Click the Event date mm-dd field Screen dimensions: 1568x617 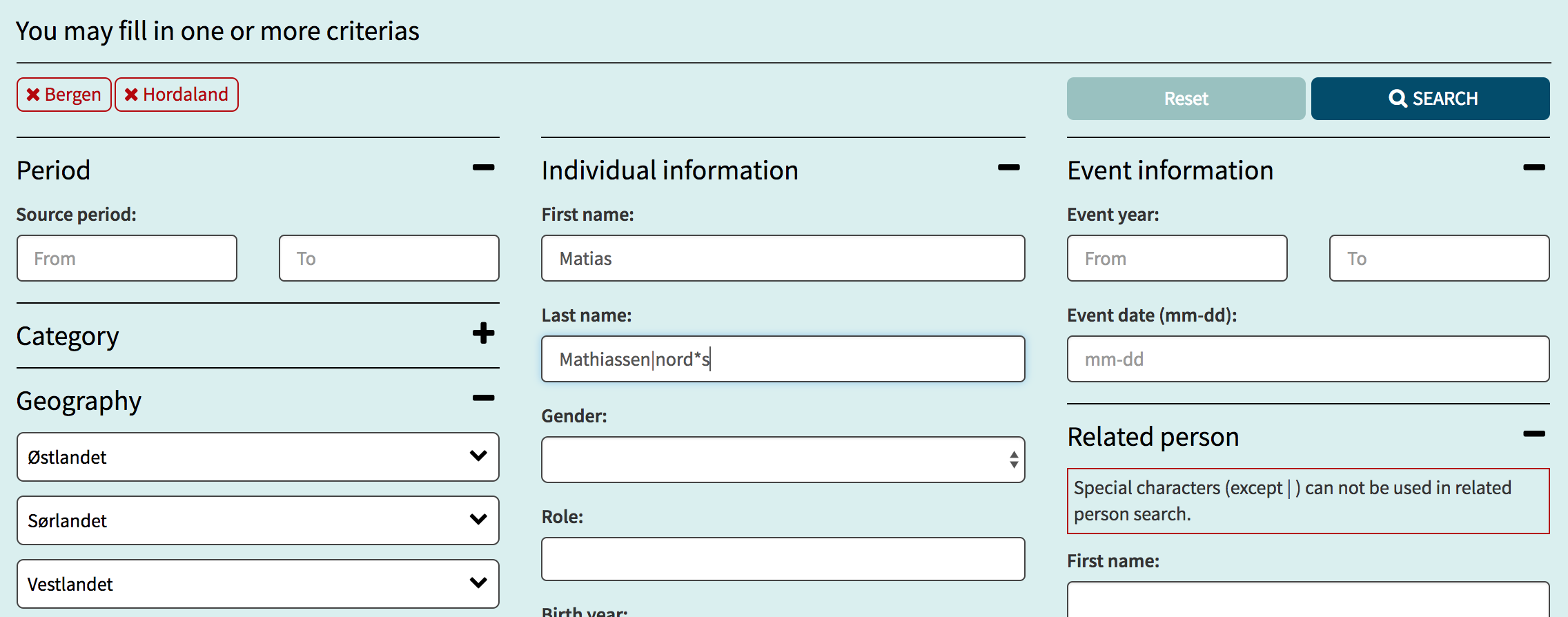tap(1308, 359)
